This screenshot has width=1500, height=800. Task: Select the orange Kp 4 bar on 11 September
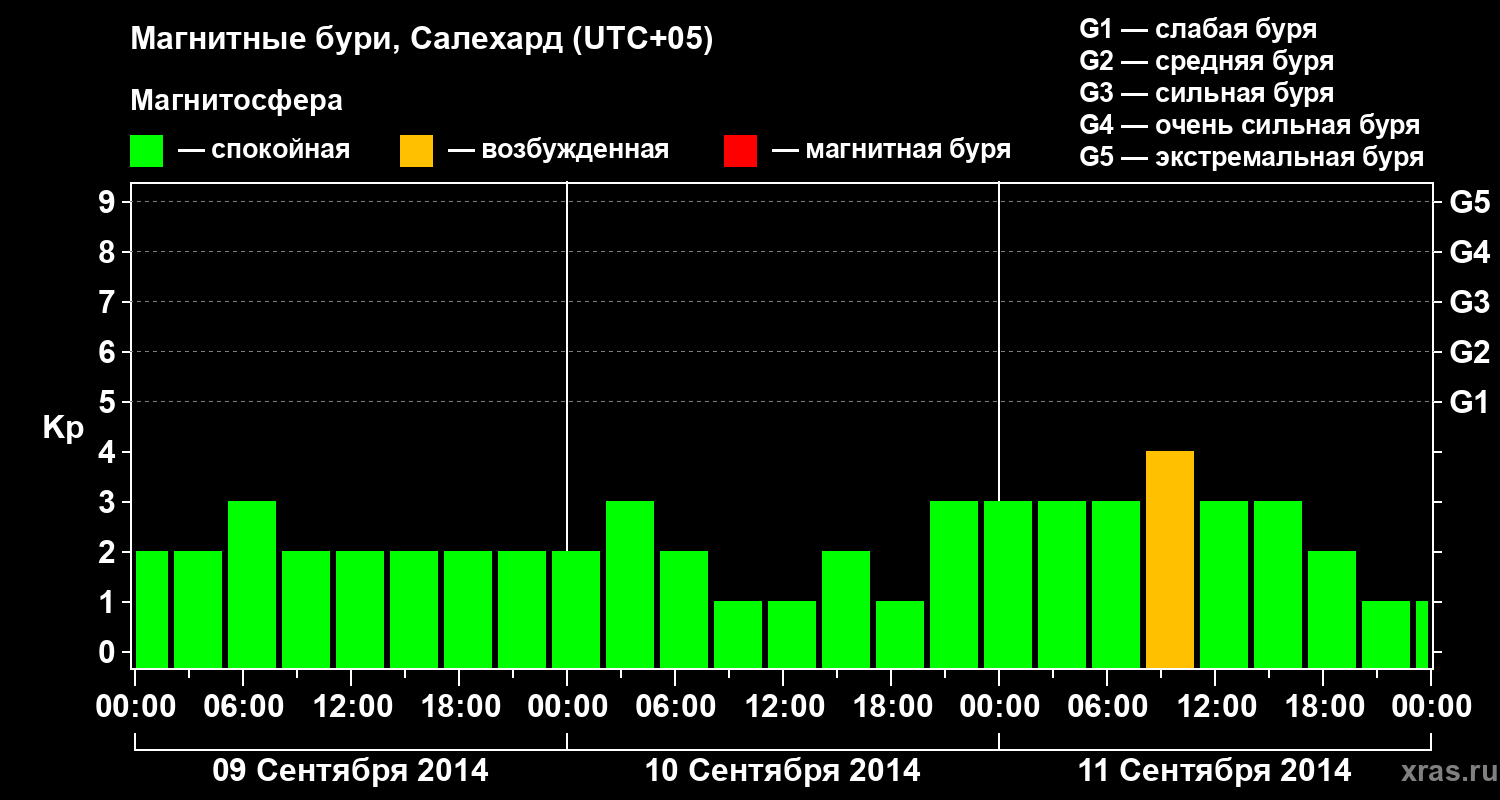tap(1170, 560)
